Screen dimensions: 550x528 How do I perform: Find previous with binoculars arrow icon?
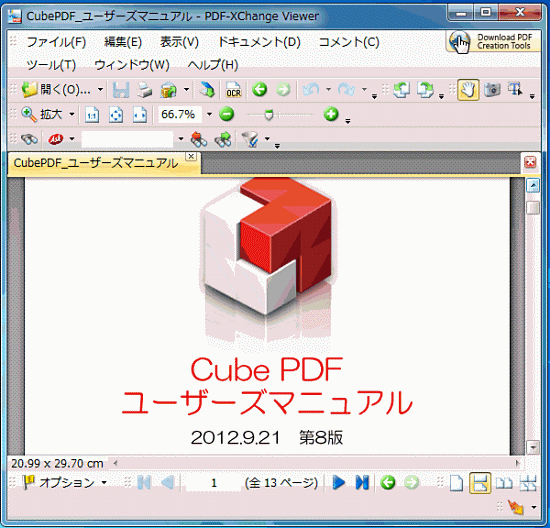coord(199,139)
